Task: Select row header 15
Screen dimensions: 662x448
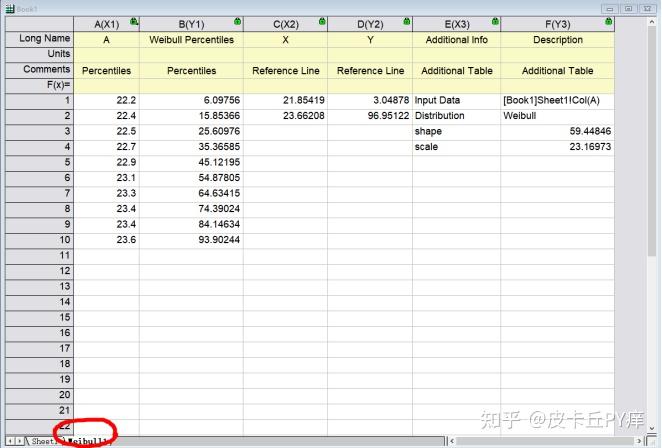Action: click(x=39, y=318)
